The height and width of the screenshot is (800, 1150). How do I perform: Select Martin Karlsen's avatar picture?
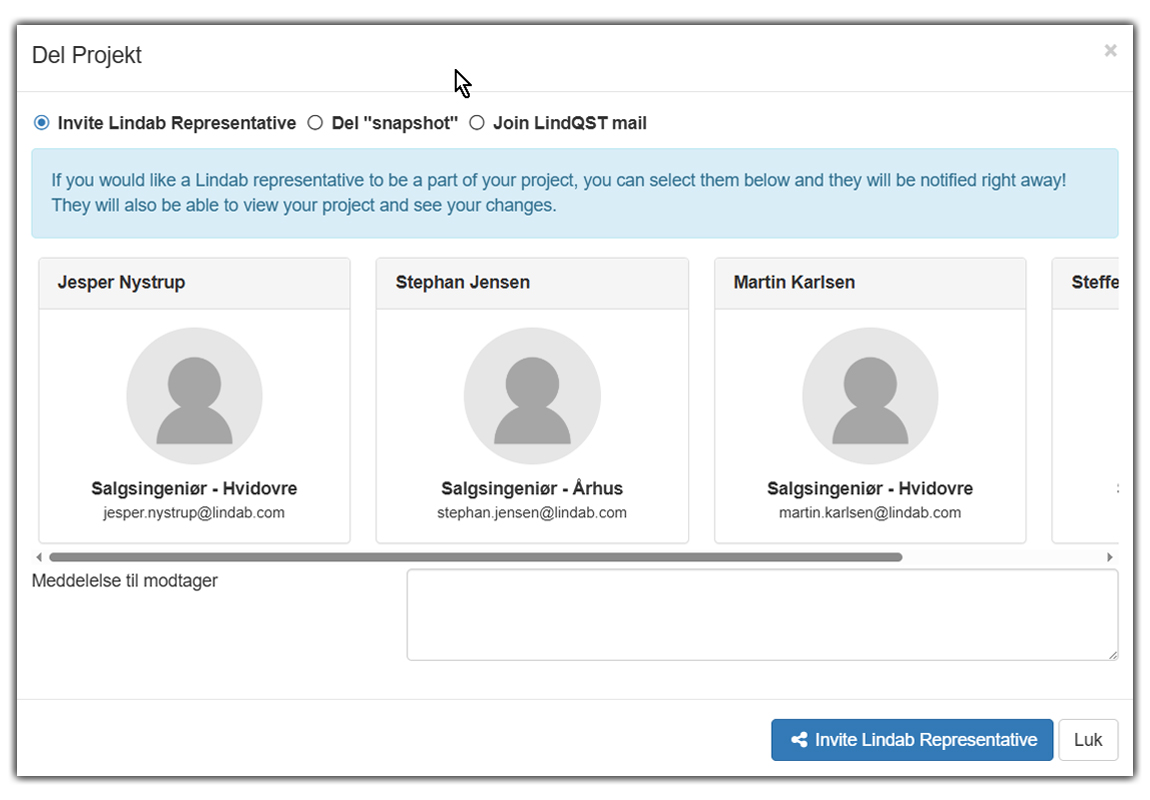[x=870, y=396]
